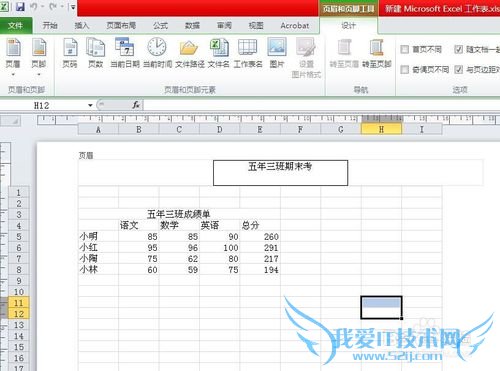Click total score cell 217

tap(260, 259)
